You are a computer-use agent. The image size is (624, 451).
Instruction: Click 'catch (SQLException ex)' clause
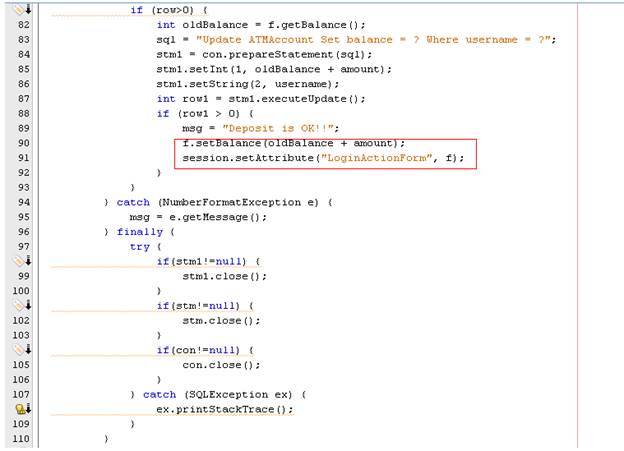click(x=218, y=394)
